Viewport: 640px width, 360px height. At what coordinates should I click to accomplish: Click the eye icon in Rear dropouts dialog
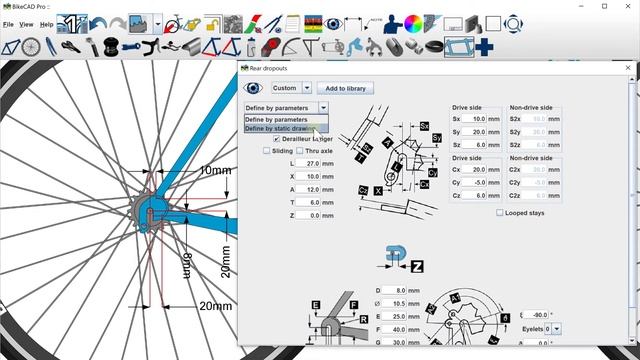253,88
